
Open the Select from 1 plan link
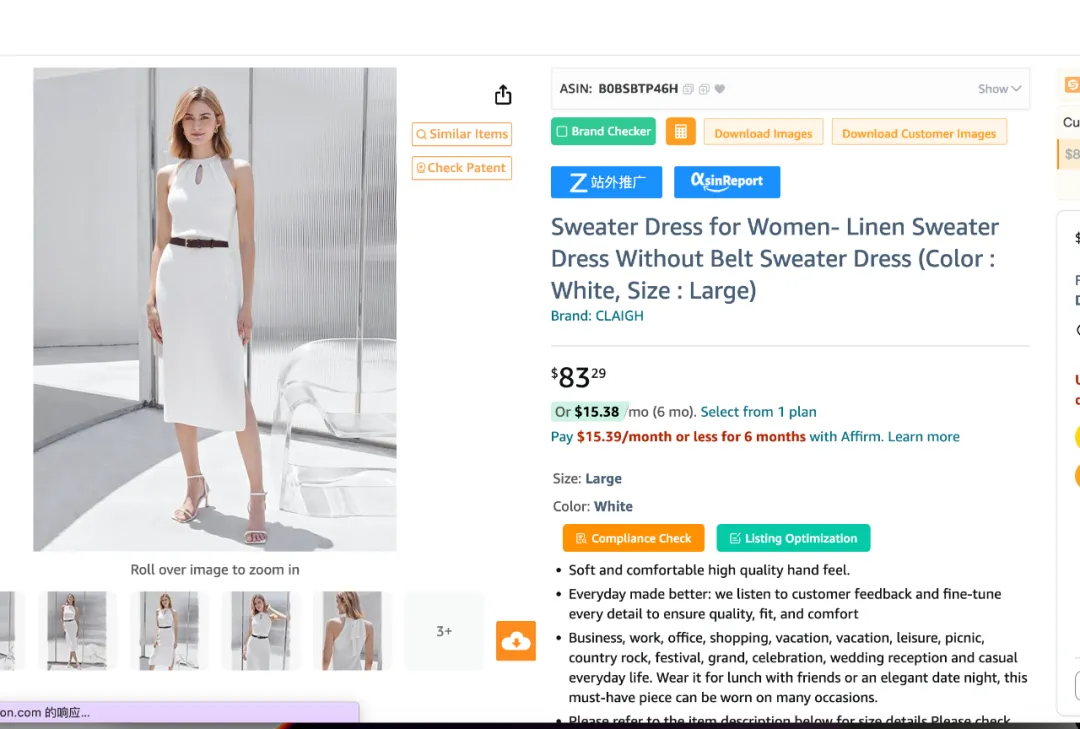pos(758,412)
